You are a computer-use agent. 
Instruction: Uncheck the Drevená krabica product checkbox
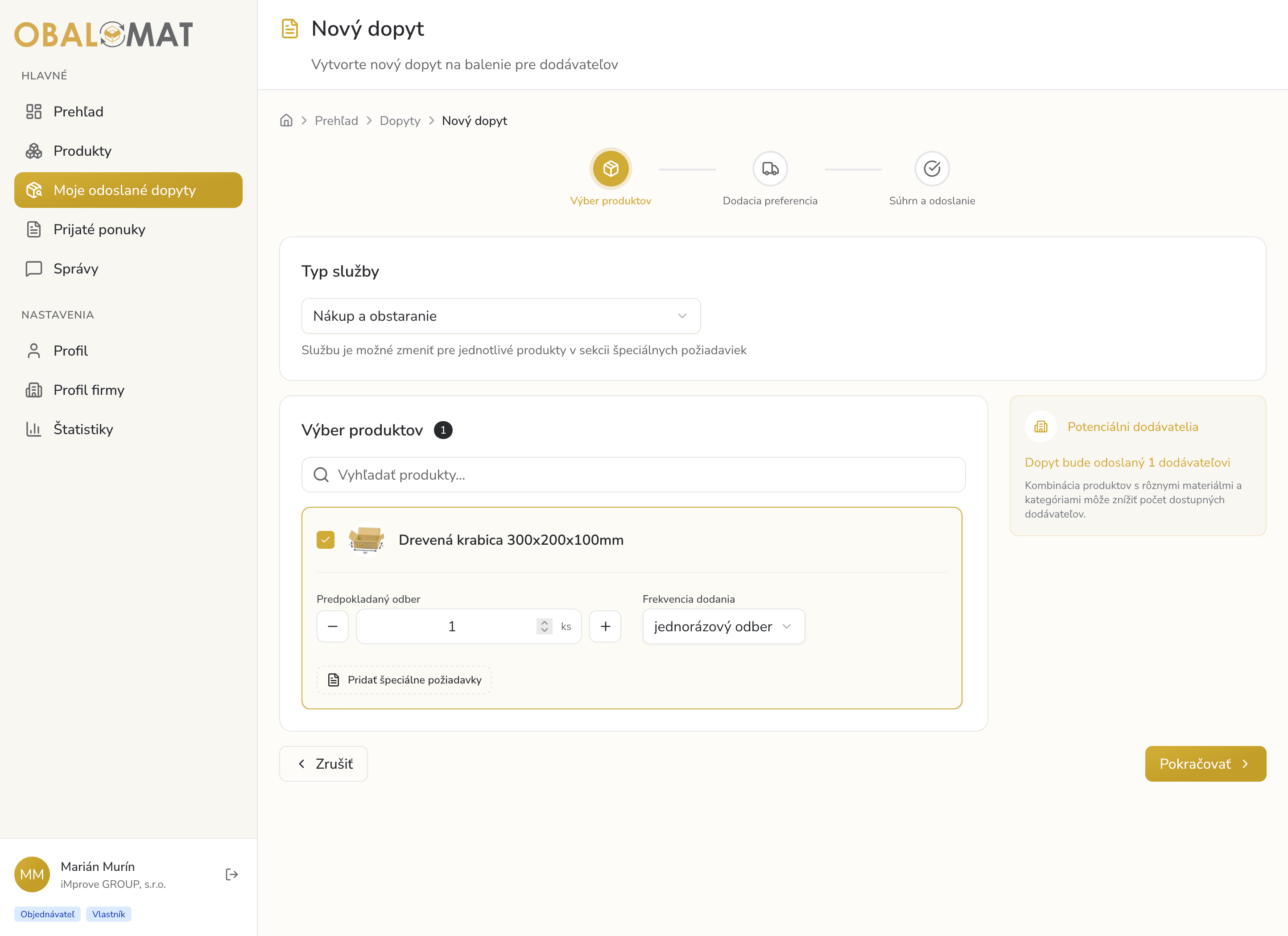(326, 539)
